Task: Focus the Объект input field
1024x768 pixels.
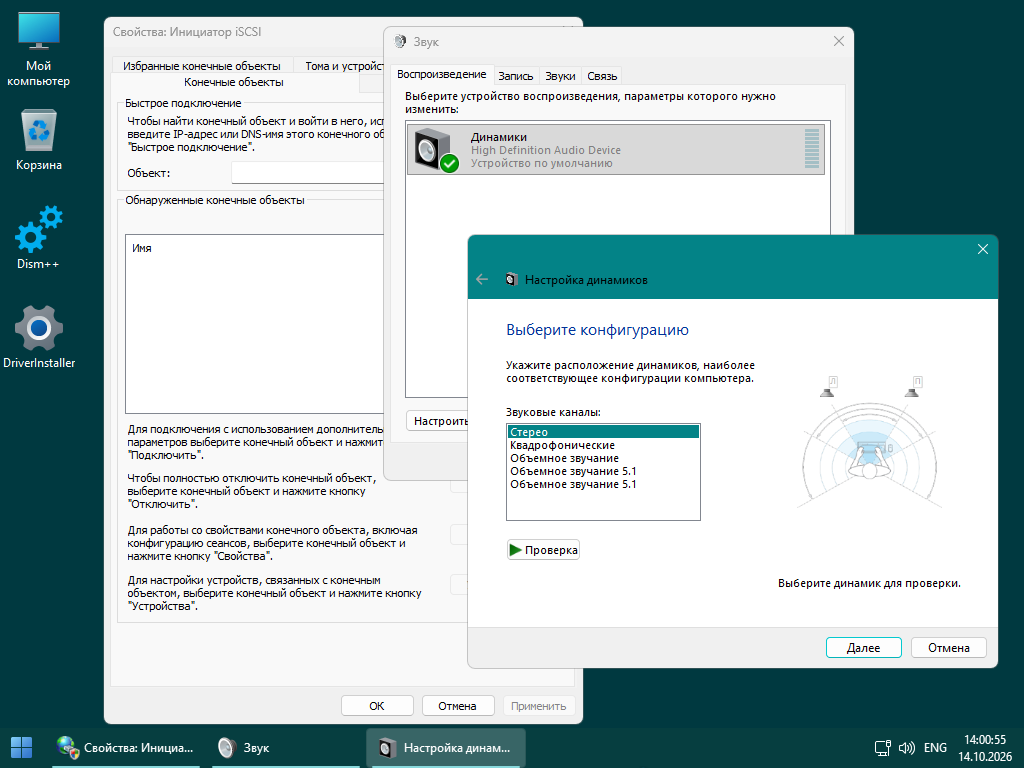Action: click(308, 173)
